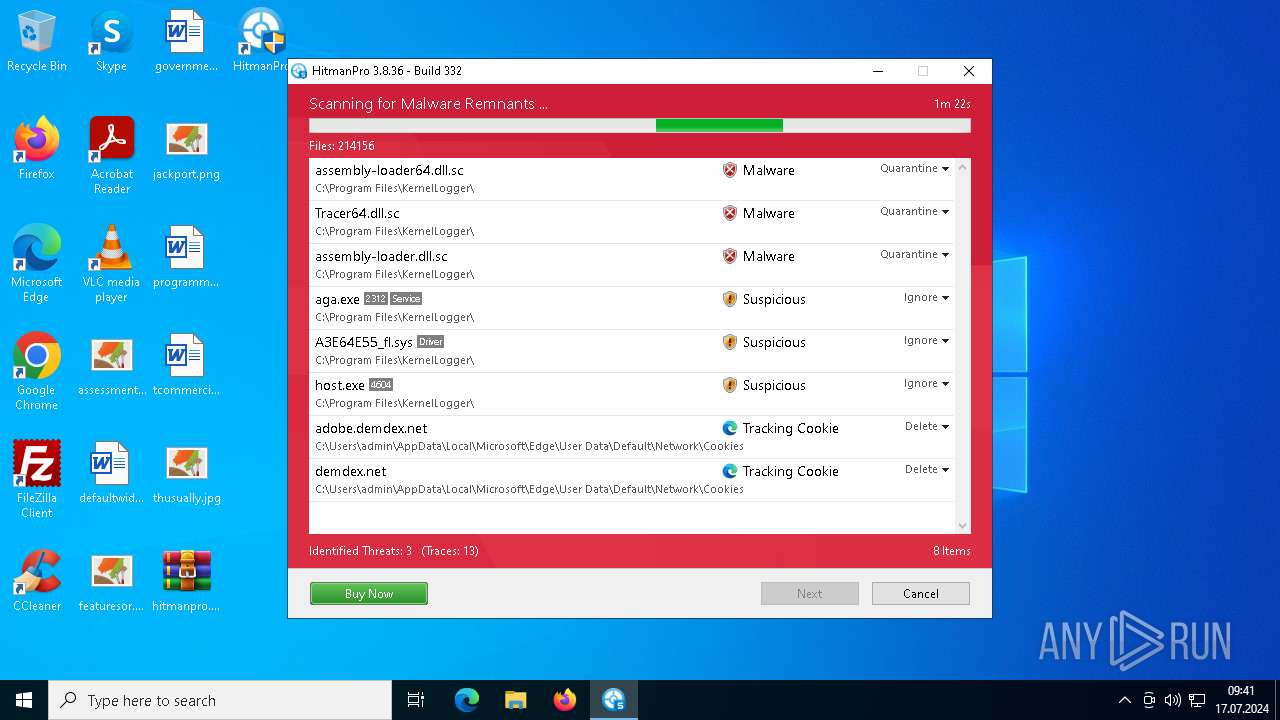The width and height of the screenshot is (1280, 720).
Task: Open VLC media player shortcut
Action: 111,263
